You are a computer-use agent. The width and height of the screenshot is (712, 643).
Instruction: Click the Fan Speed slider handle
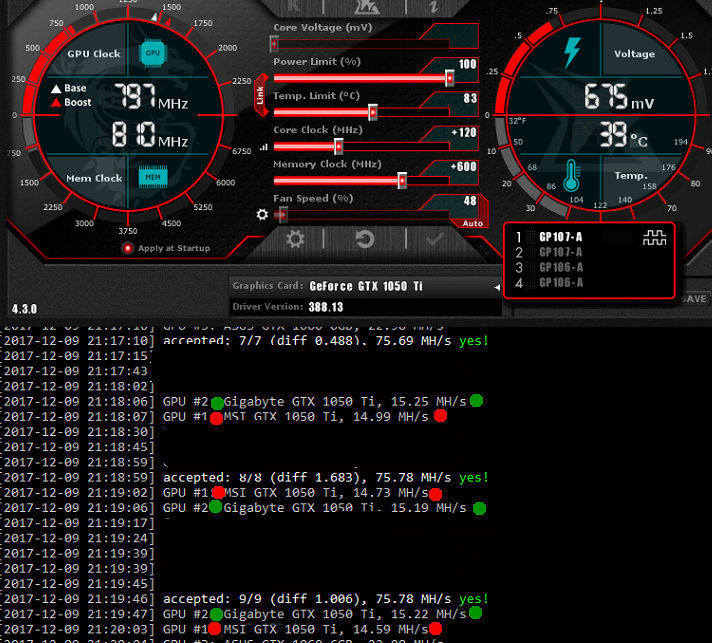click(x=282, y=214)
